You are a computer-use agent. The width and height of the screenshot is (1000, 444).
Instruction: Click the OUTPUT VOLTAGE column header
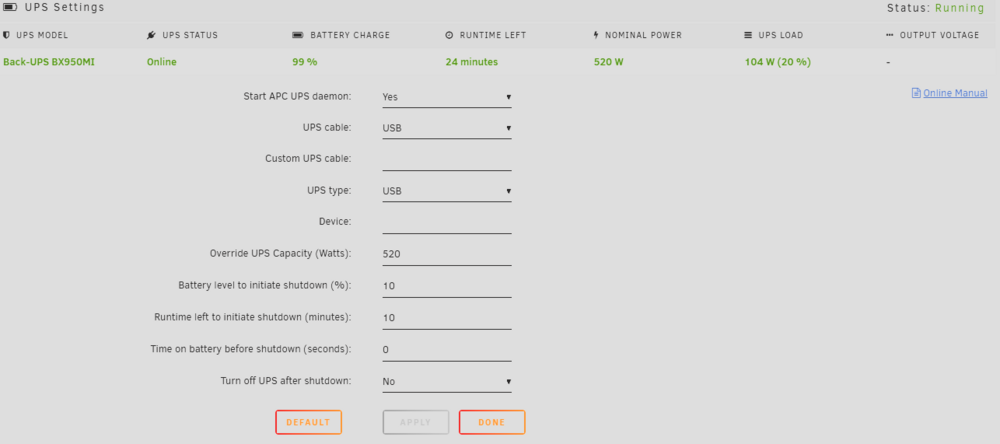(x=939, y=35)
